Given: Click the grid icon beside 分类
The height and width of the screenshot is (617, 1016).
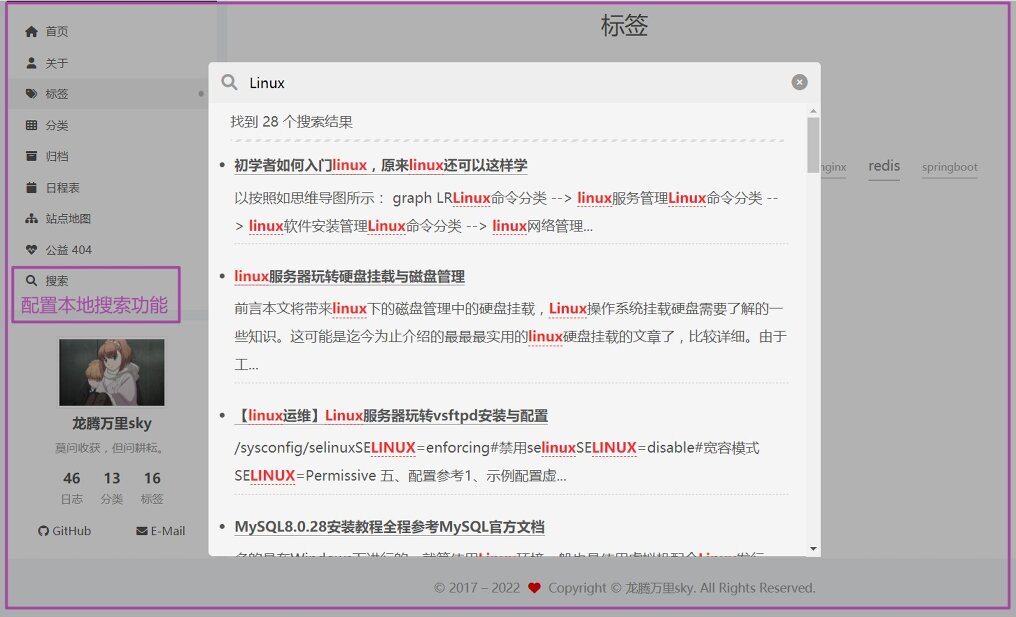Looking at the screenshot, I should point(31,125).
